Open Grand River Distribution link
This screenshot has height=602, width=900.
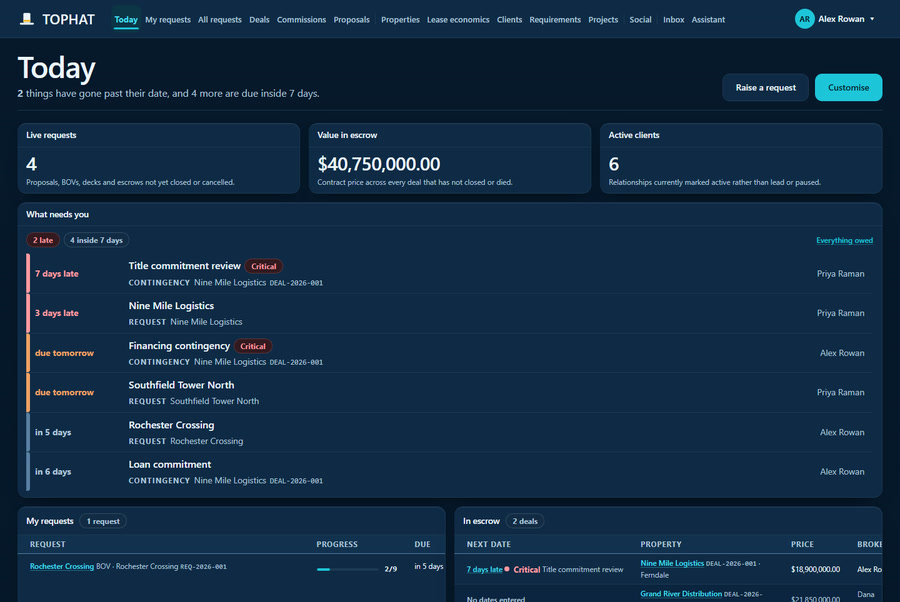(681, 594)
